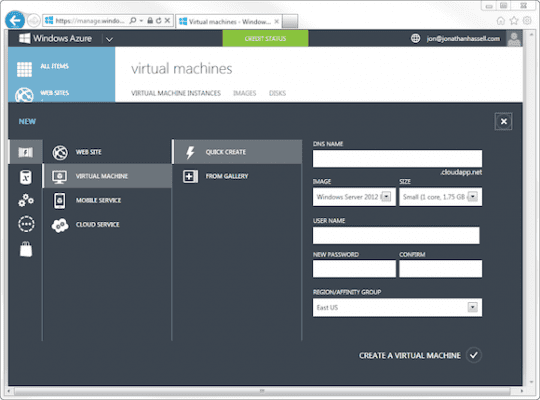Open the browser home icon
Image resolution: width=540 pixels, height=400 pixels.
[501, 21]
